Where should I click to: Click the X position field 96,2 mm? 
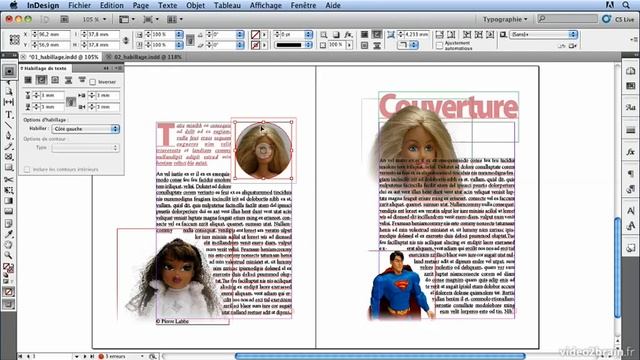pos(54,35)
